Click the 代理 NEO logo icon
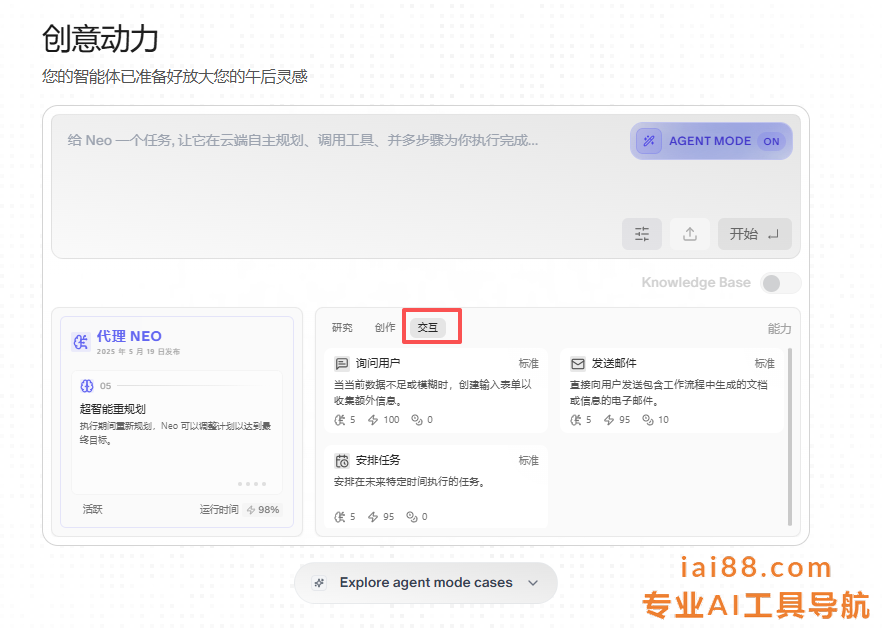This screenshot has height=631, width=882. 81,342
